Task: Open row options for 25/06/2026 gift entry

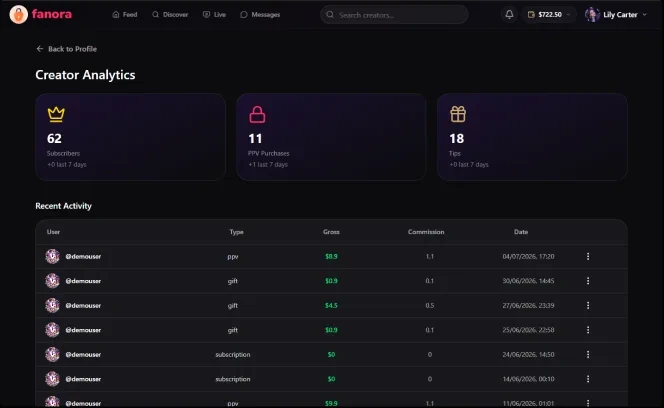Action: 588,330
